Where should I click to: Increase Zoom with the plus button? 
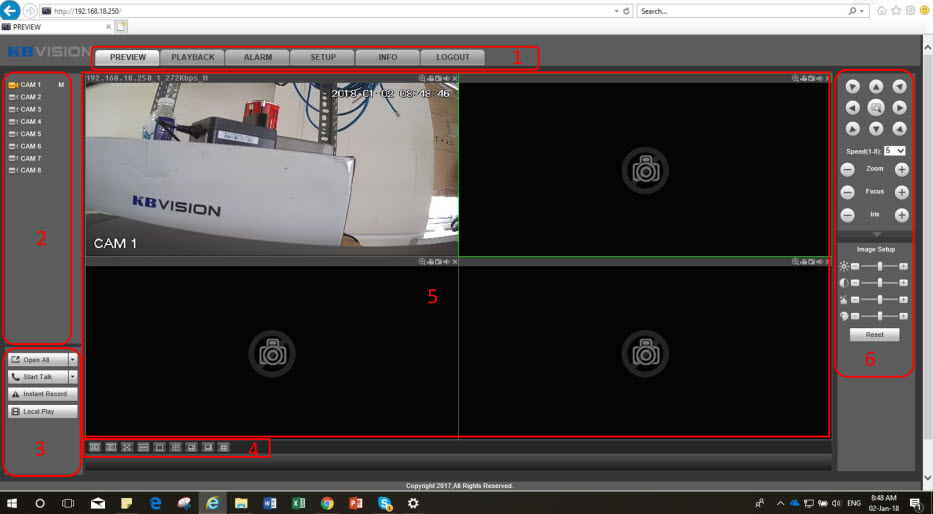coord(901,170)
